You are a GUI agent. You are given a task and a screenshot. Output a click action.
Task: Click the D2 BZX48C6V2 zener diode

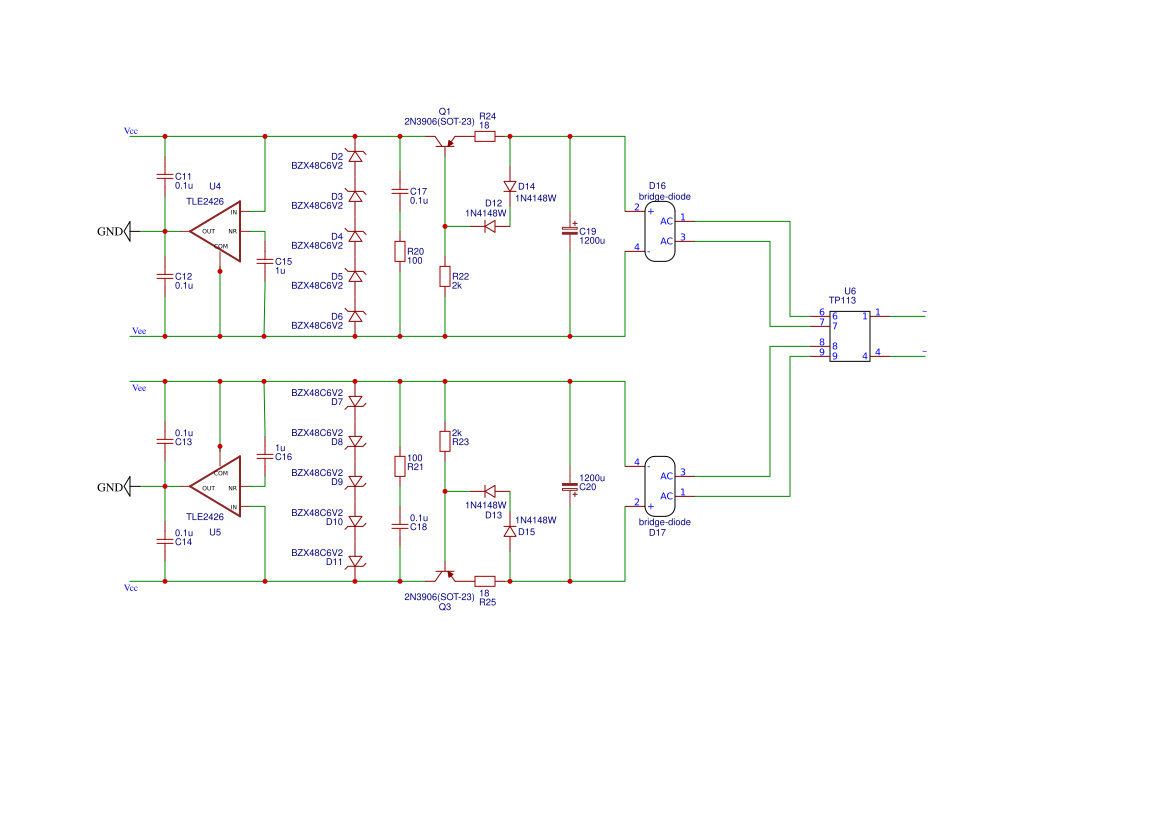pos(356,157)
